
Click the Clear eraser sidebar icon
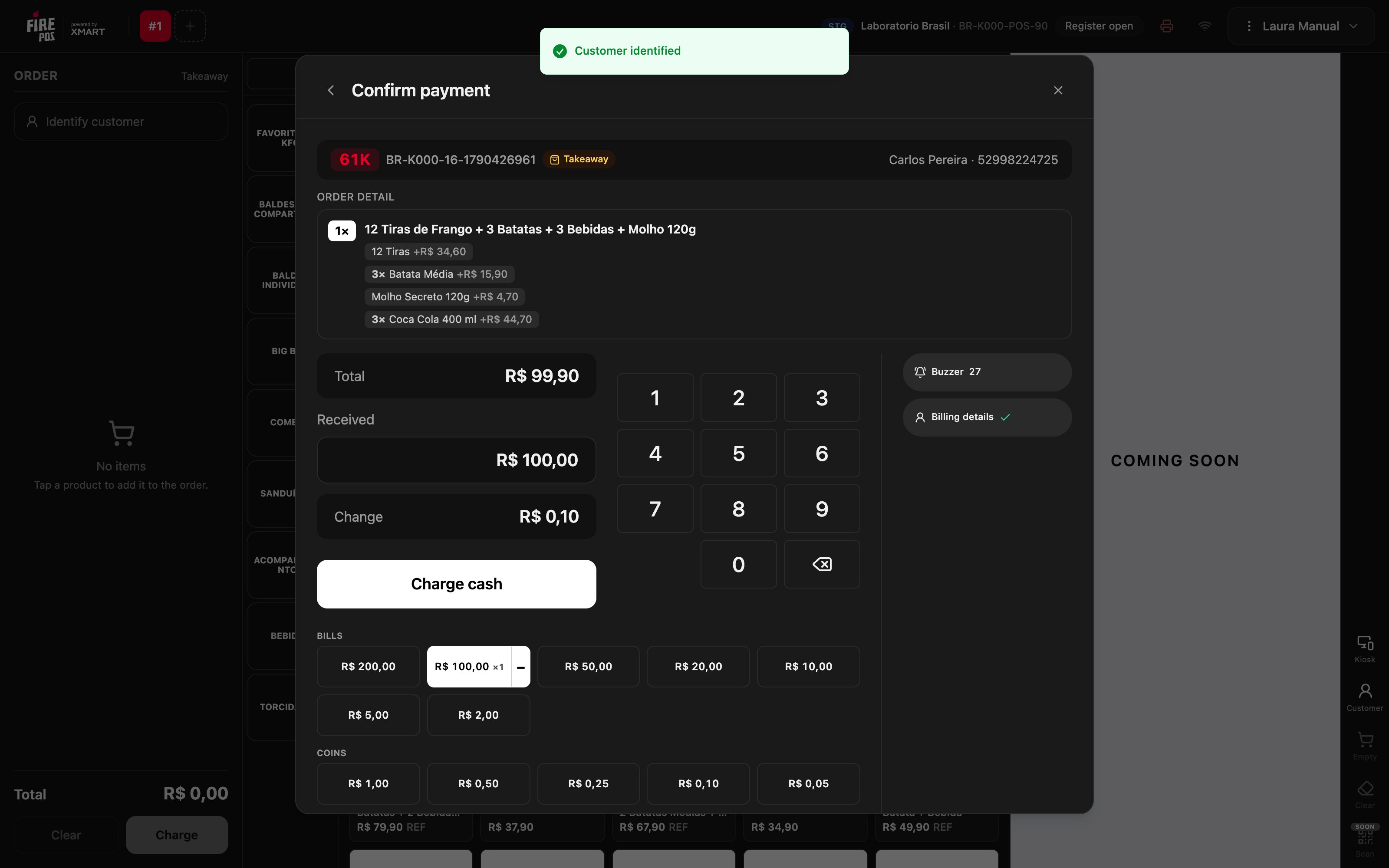click(1365, 795)
